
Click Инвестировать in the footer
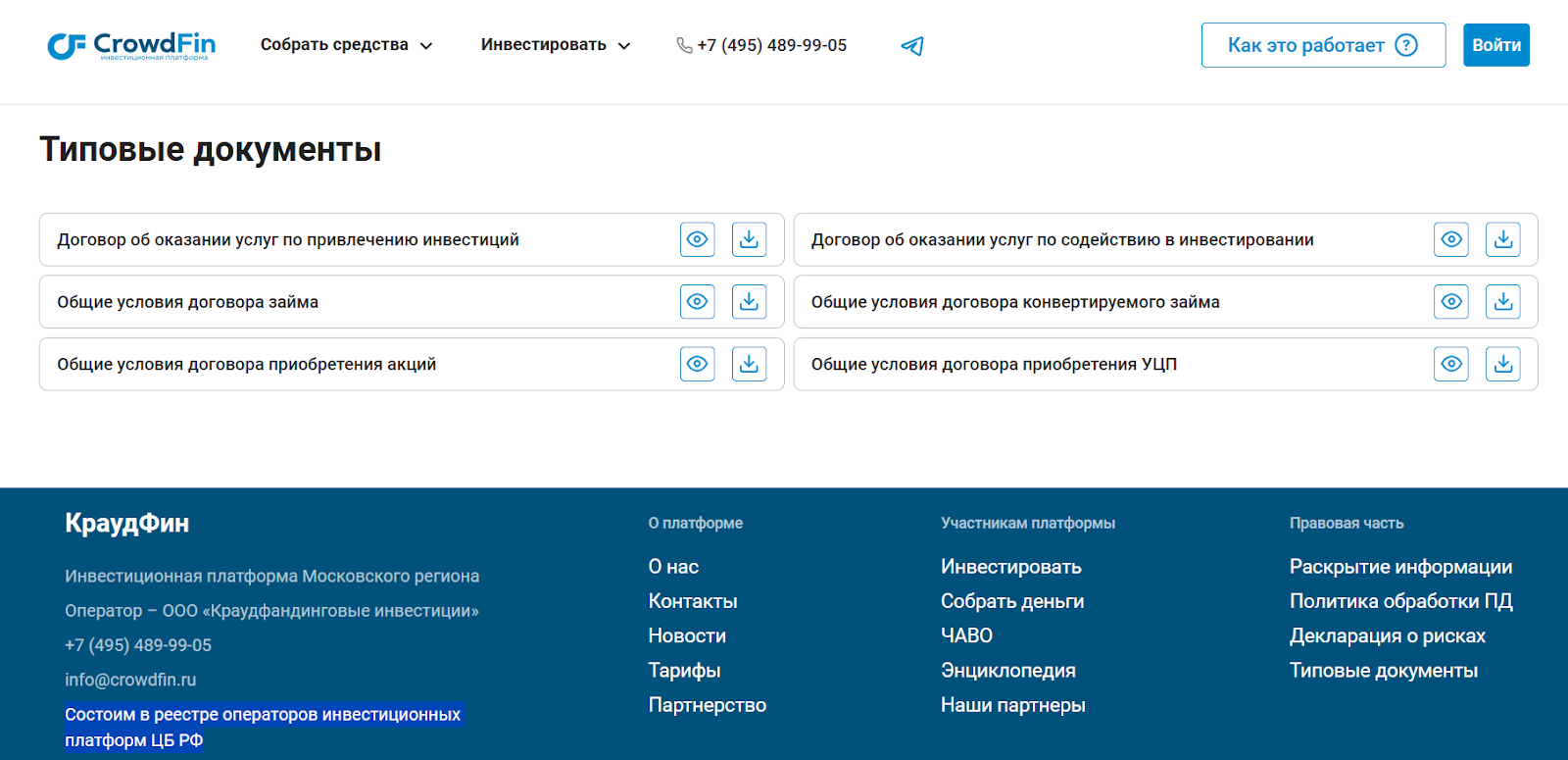point(1011,567)
